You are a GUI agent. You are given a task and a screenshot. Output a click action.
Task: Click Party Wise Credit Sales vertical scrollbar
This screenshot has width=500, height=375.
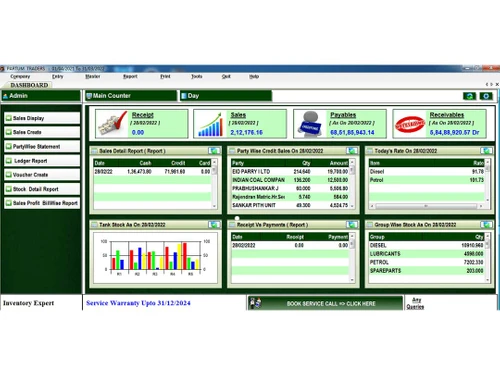tap(352, 184)
